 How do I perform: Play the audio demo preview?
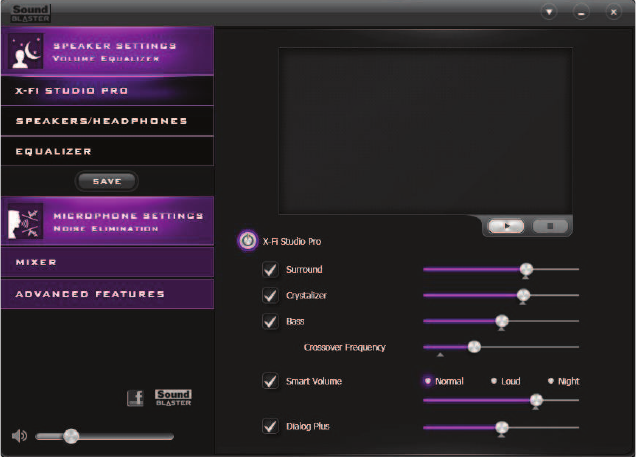(x=506, y=226)
